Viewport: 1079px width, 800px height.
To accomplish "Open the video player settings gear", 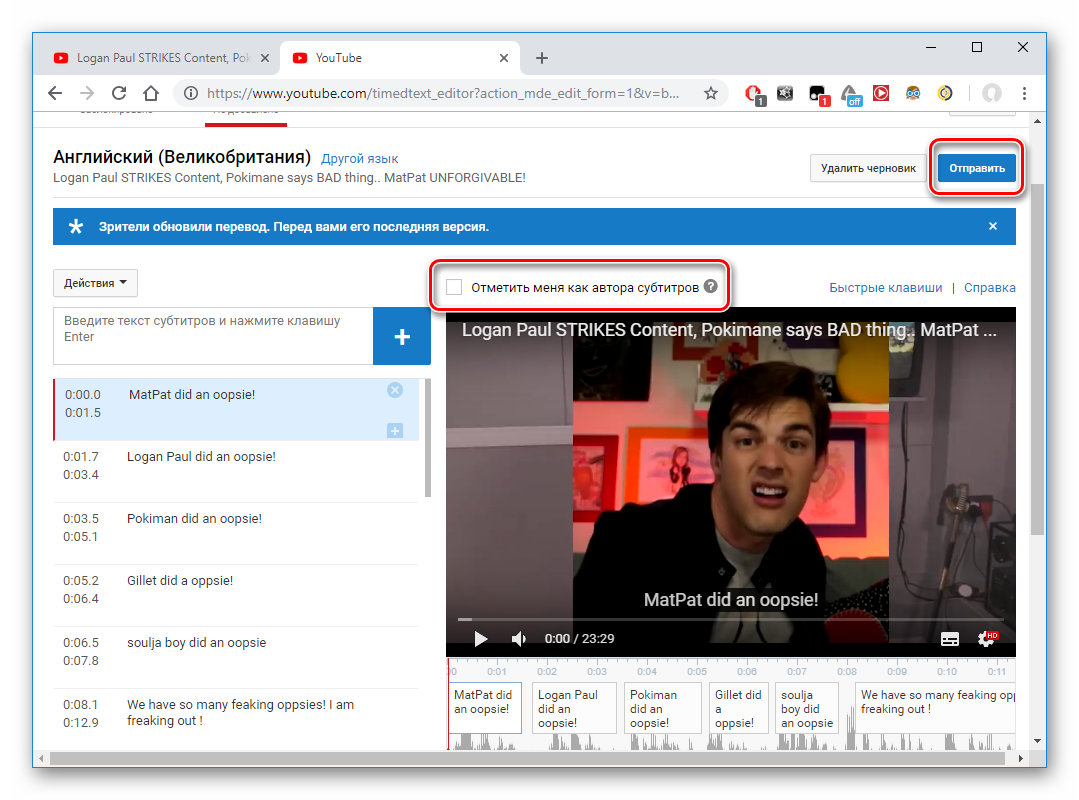I will tap(986, 639).
